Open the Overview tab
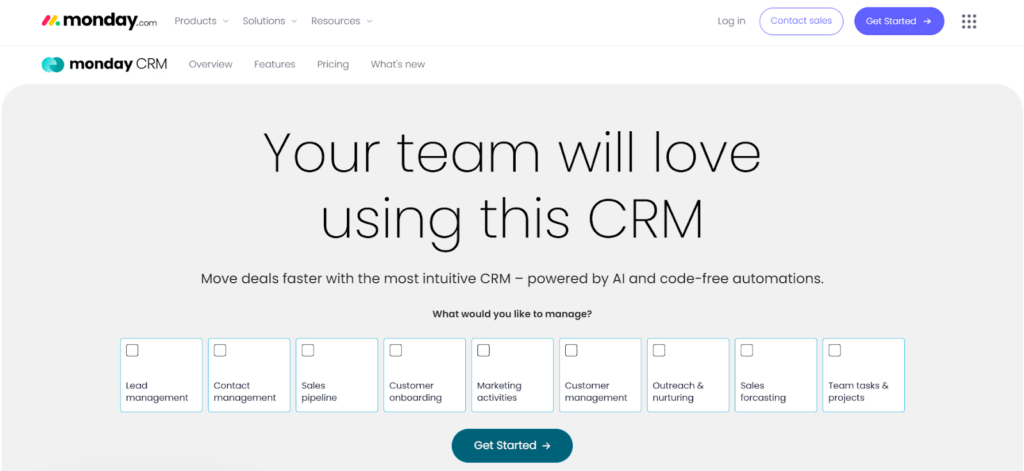 (x=210, y=64)
